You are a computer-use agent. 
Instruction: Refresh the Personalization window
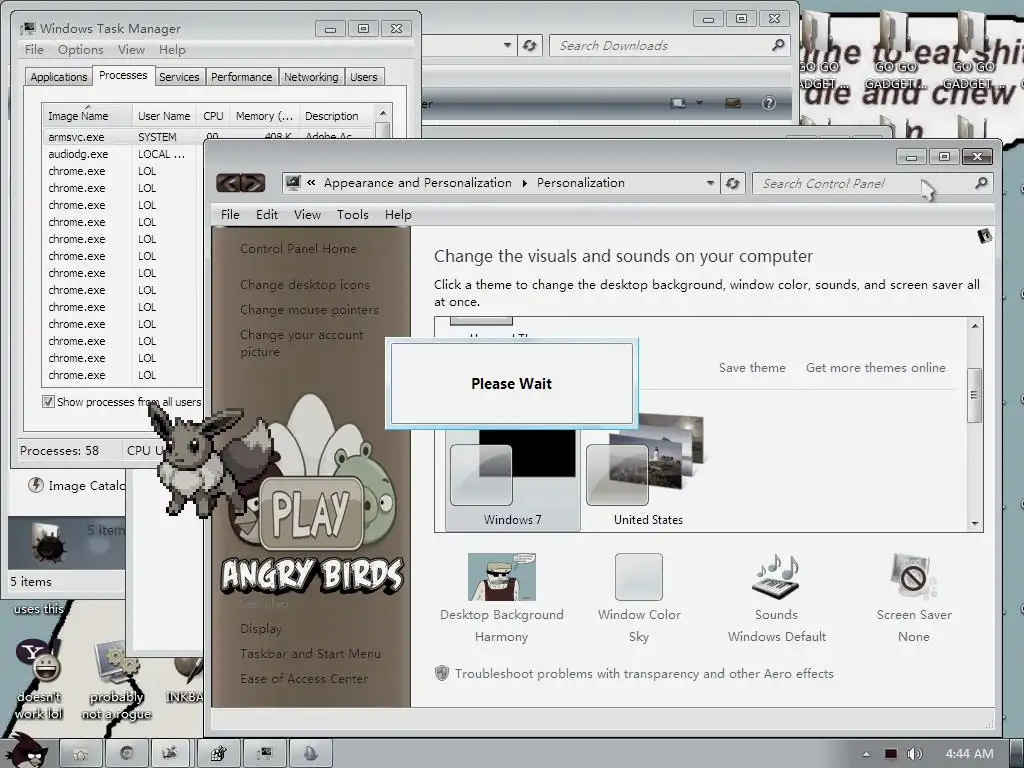coord(733,184)
